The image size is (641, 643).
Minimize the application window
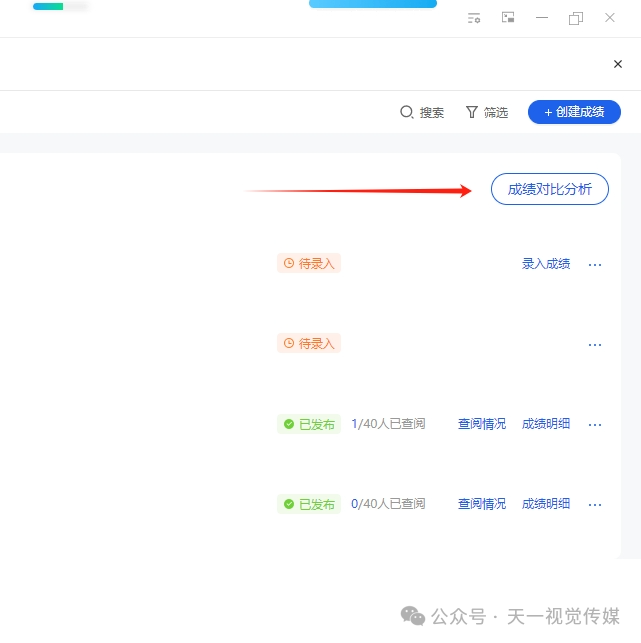[x=542, y=18]
